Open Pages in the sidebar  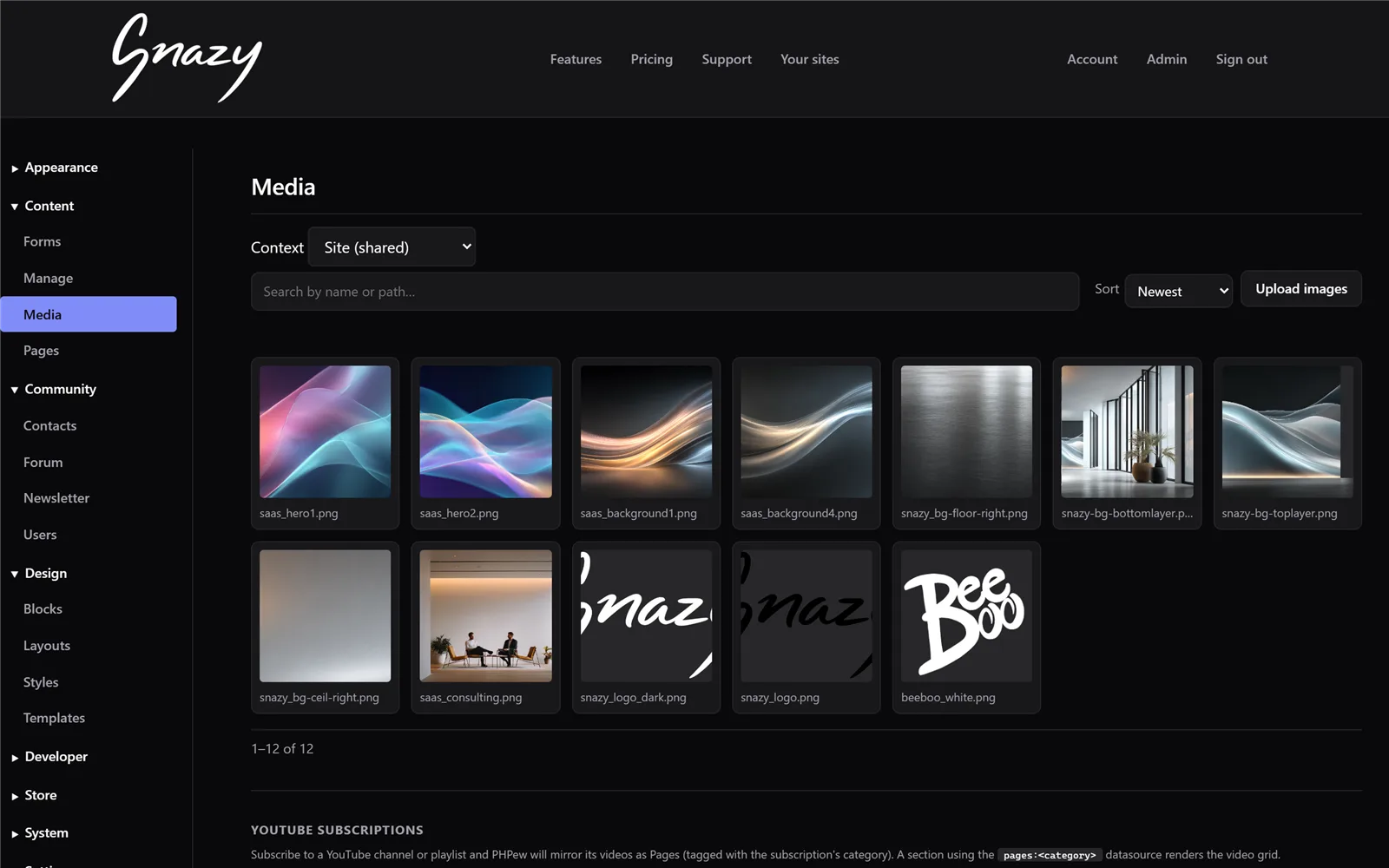pos(89,351)
